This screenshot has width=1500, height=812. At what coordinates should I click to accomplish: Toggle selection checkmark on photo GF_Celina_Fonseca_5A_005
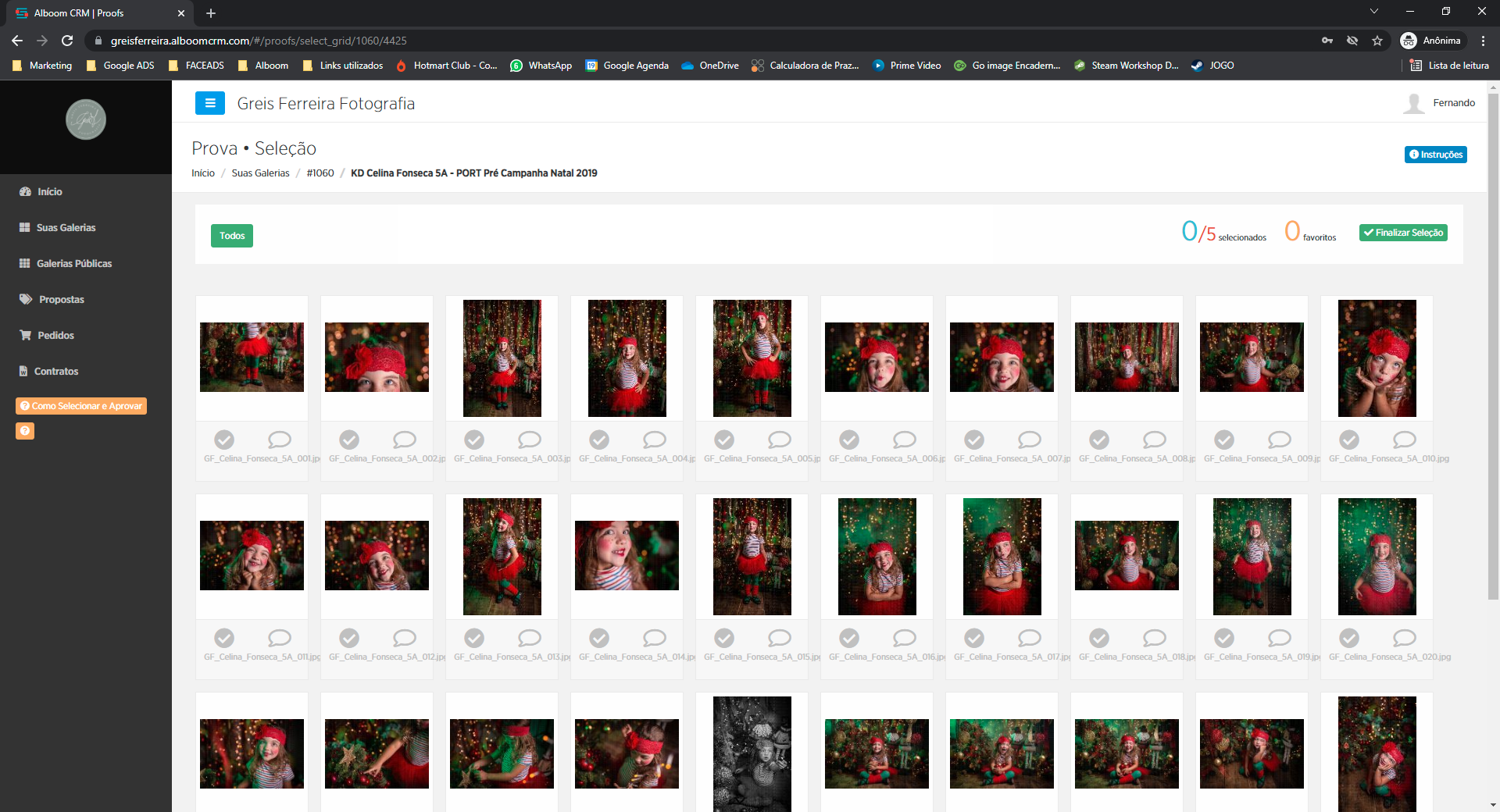pyautogui.click(x=724, y=440)
